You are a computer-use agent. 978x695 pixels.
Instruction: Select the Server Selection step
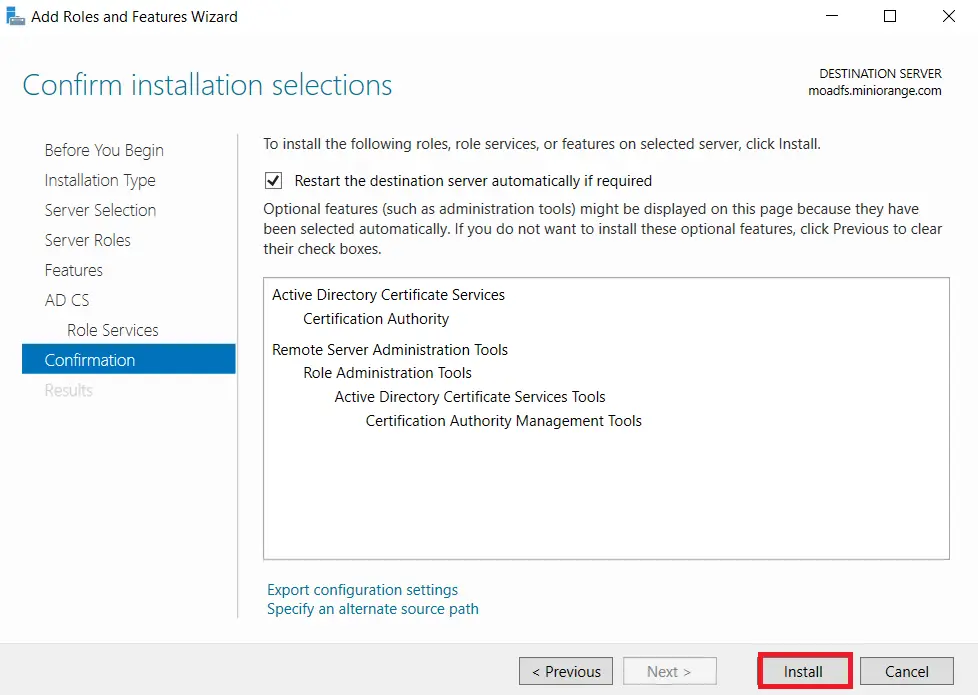(x=100, y=210)
